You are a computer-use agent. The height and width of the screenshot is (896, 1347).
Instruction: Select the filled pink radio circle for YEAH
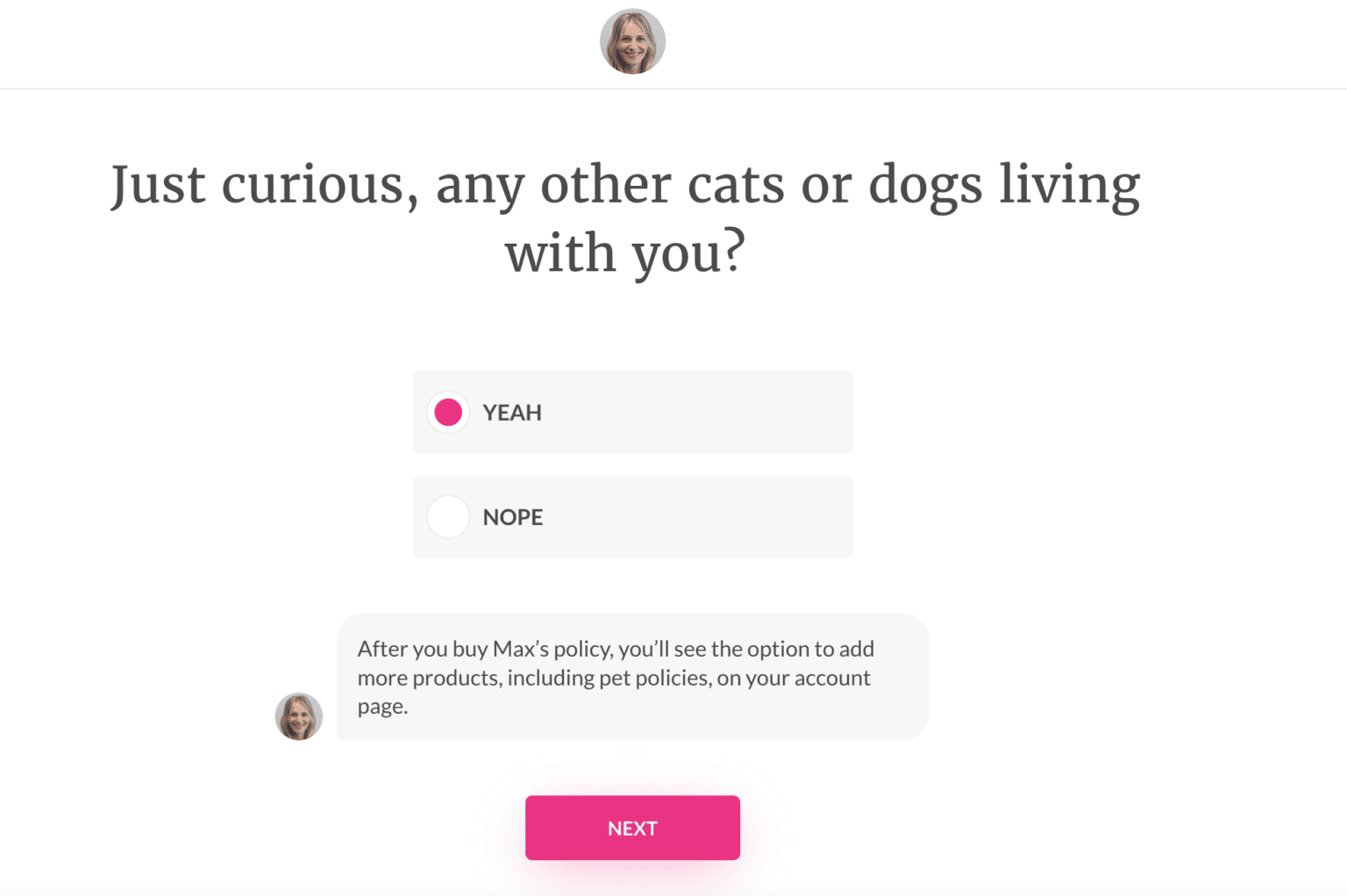coord(448,411)
